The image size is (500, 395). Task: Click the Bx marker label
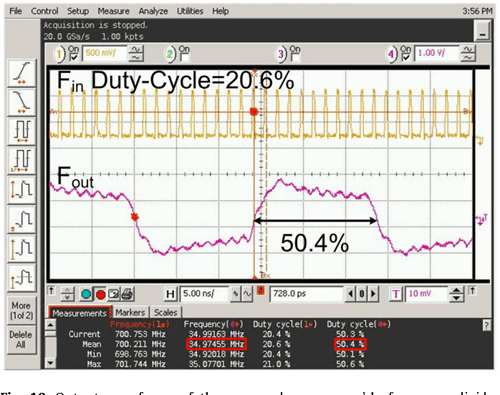click(265, 275)
